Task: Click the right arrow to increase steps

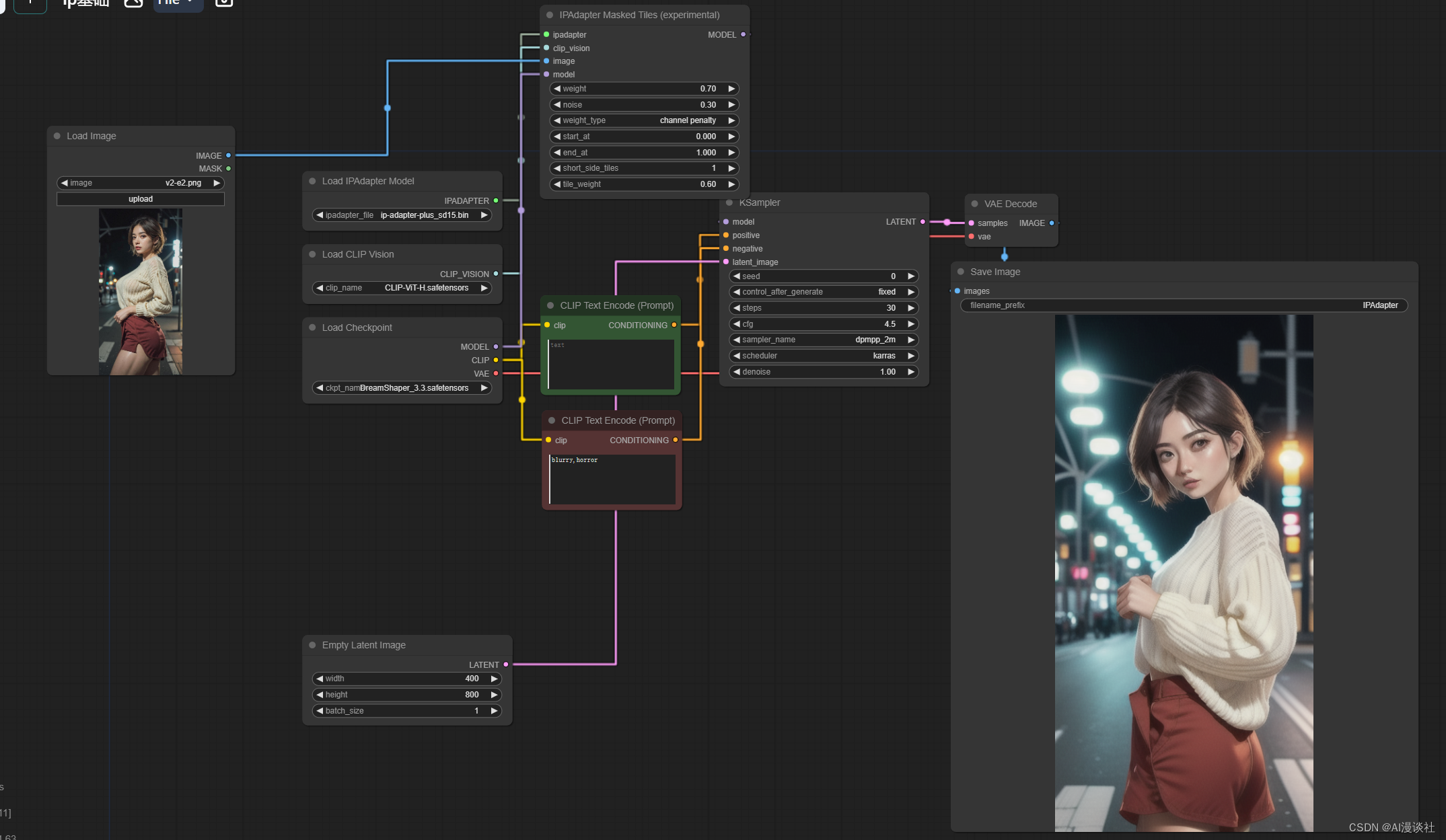Action: pos(911,308)
